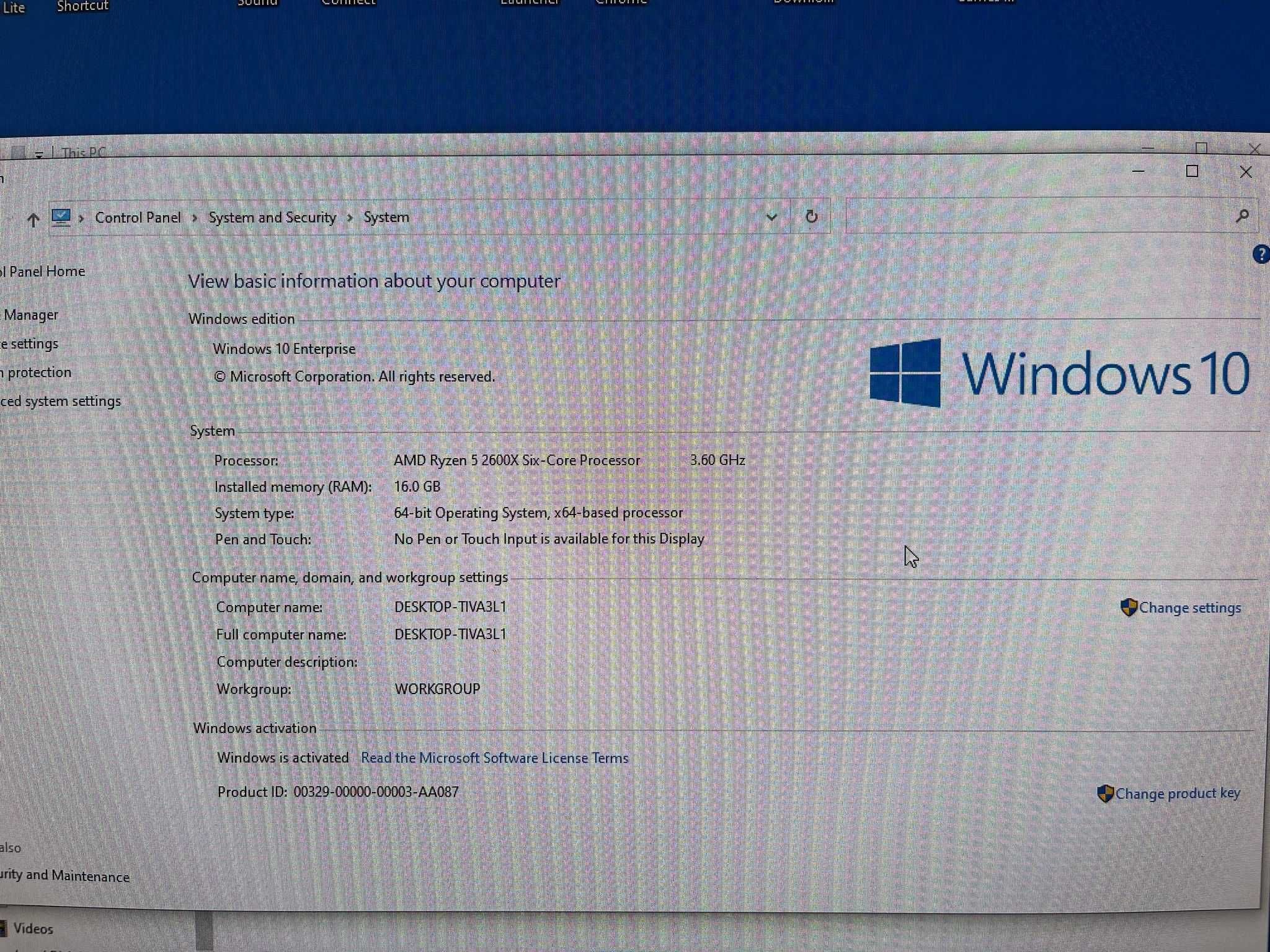Select Videos in This PC navigation pane
Image resolution: width=1270 pixels, height=952 pixels.
[33, 928]
